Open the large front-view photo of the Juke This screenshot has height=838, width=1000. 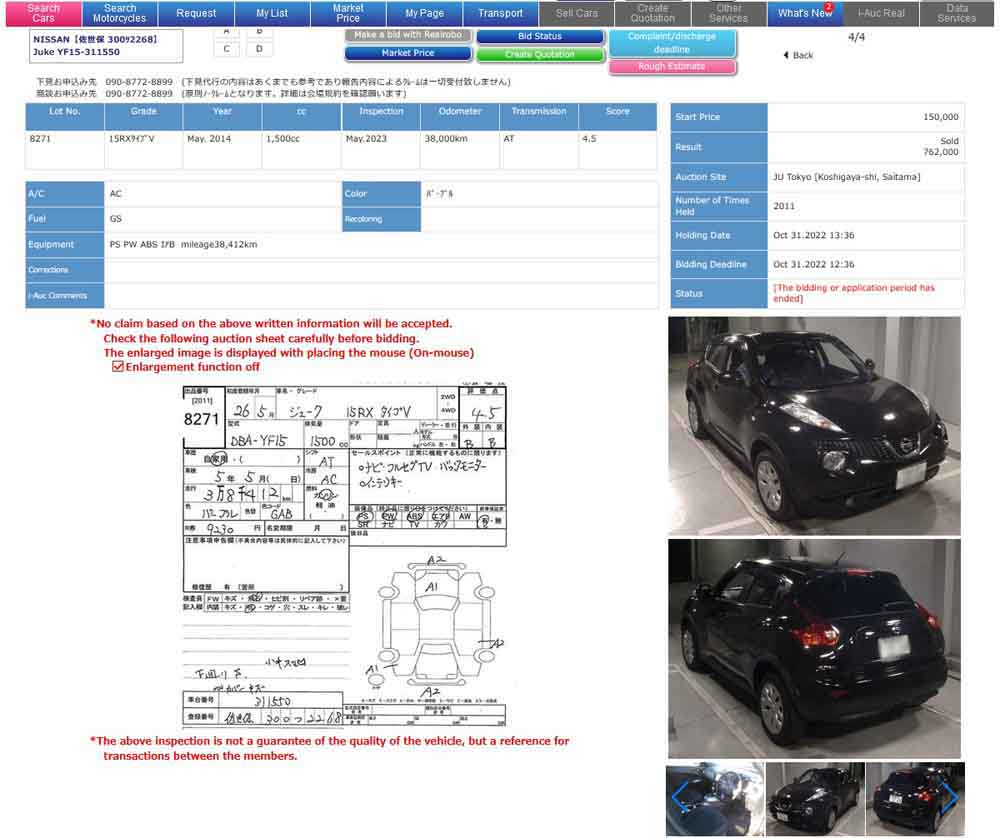click(x=814, y=426)
